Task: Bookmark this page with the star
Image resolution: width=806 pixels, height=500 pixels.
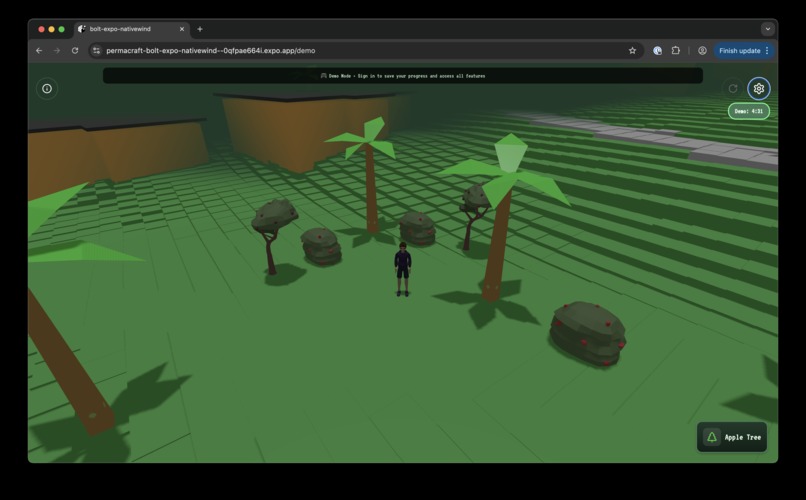Action: point(632,51)
